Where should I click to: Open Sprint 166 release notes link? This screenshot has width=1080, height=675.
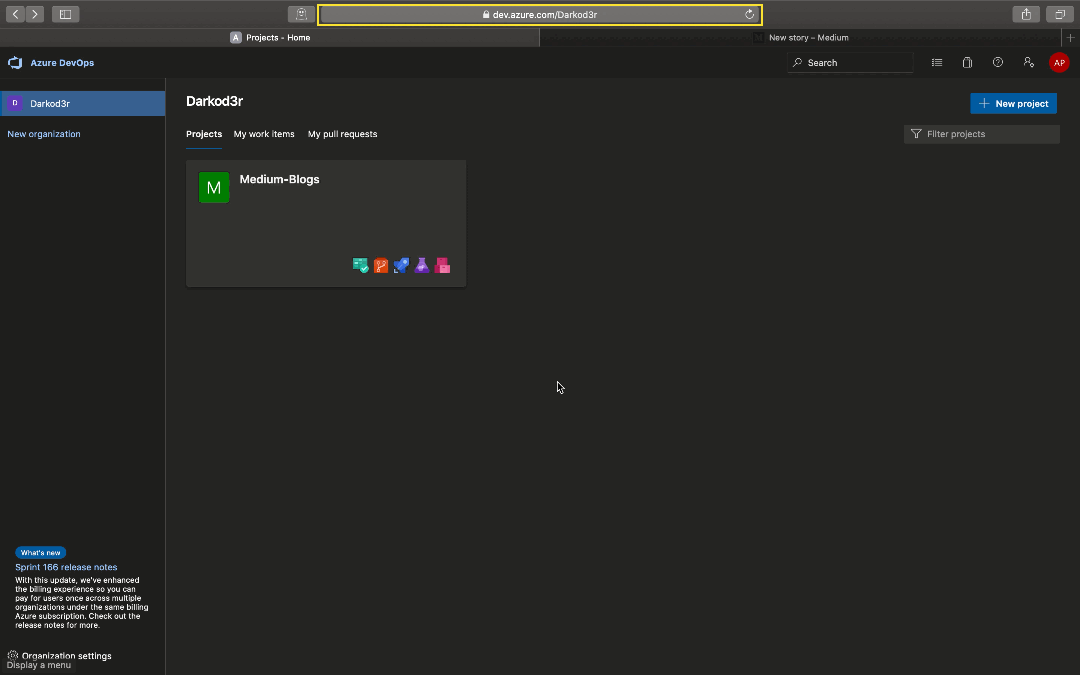(66, 567)
